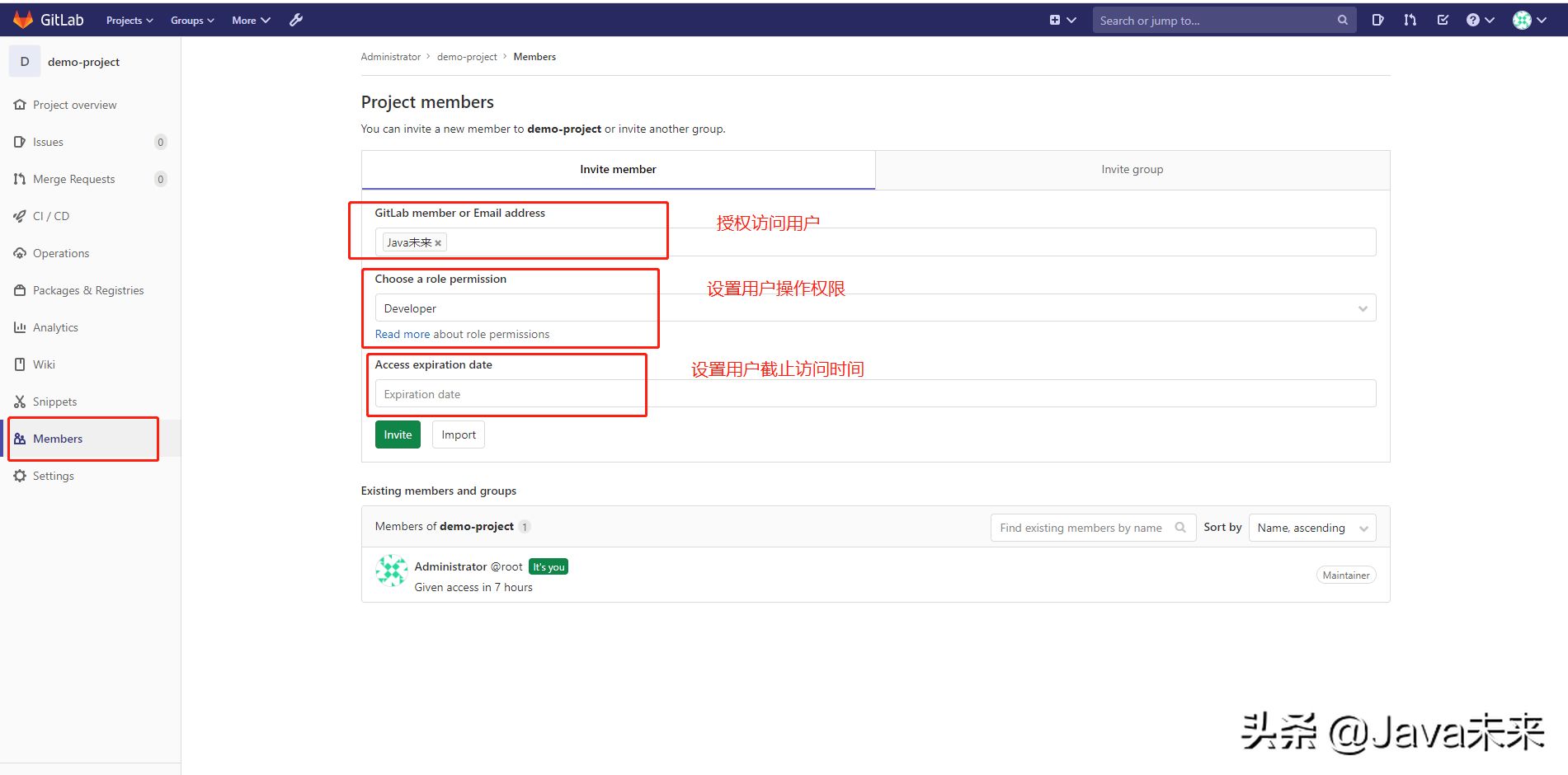Open Issues icon in top navbar

tap(1377, 20)
